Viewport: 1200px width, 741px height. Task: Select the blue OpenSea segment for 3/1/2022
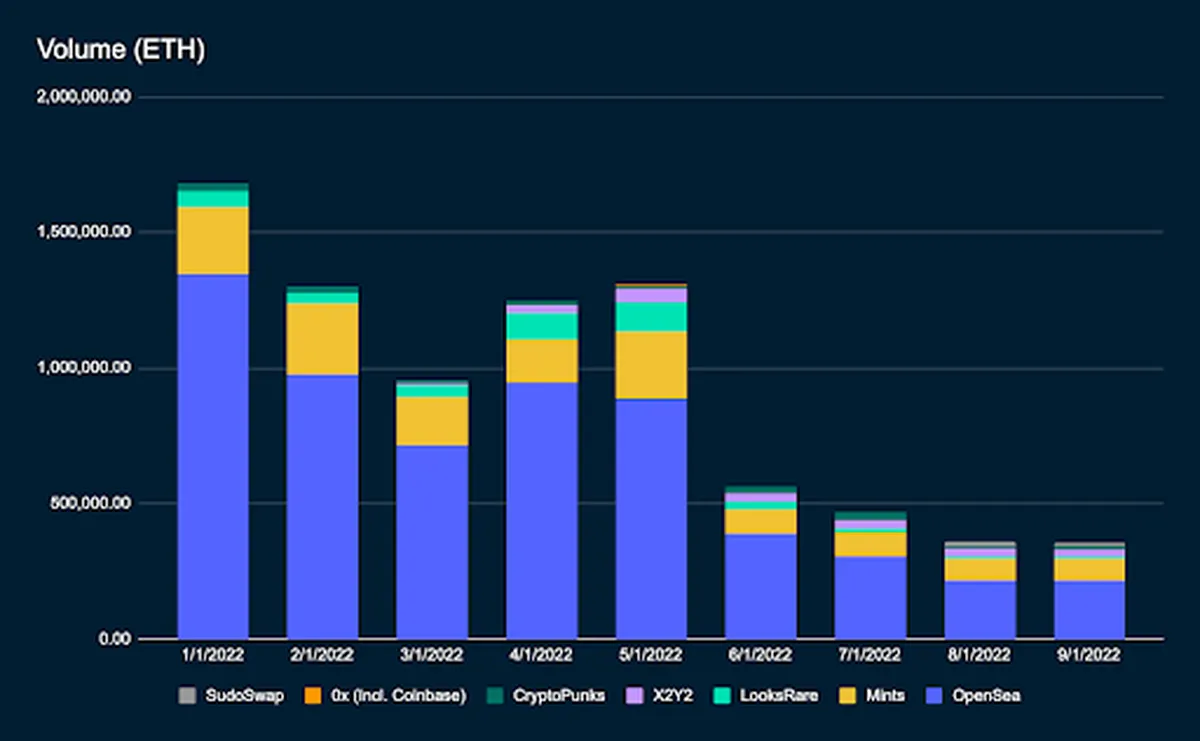click(432, 540)
